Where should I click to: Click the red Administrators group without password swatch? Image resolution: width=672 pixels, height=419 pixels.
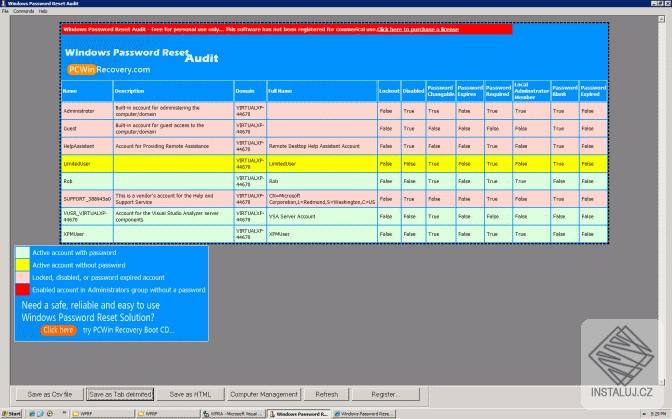[23, 290]
